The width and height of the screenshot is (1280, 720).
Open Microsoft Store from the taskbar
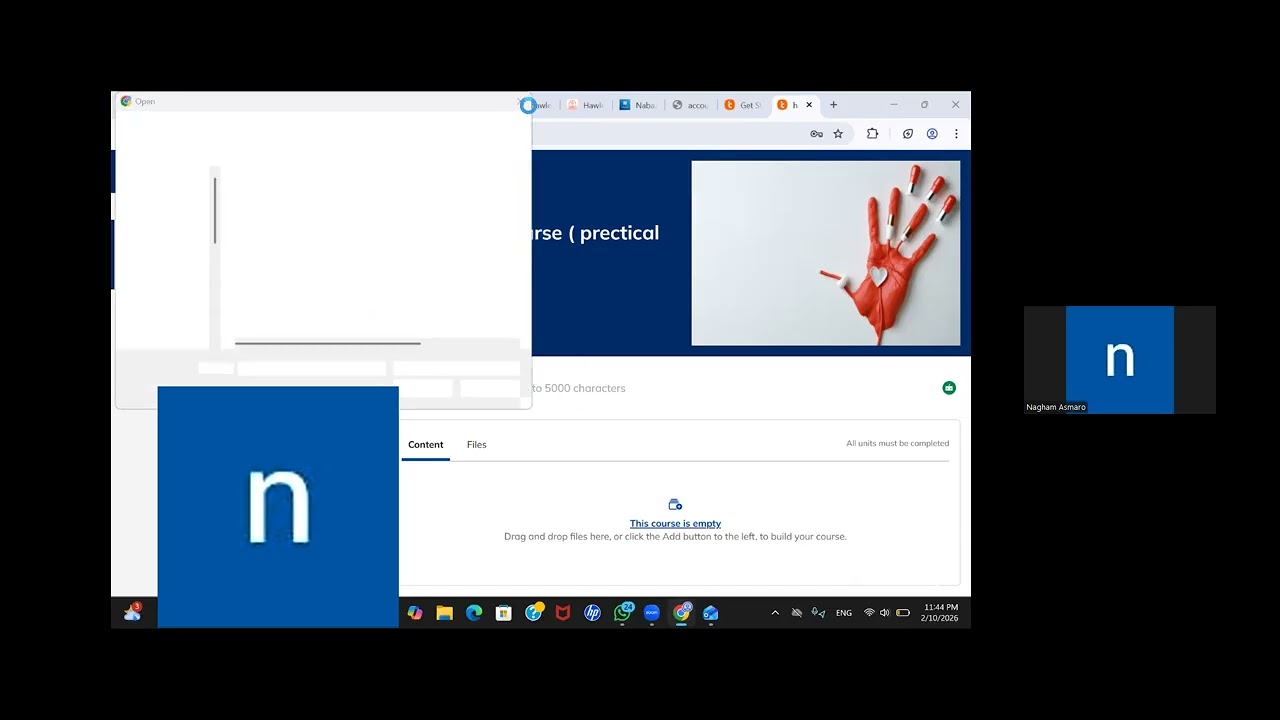[x=504, y=613]
